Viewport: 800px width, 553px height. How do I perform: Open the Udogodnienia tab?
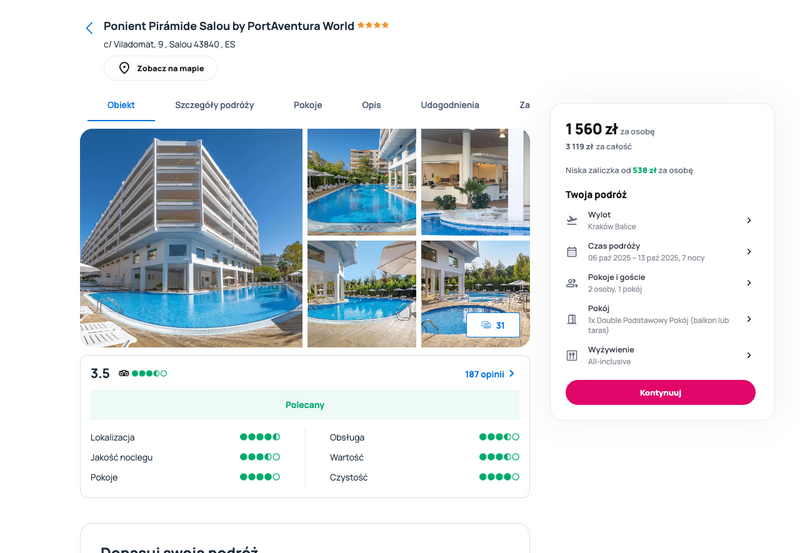(x=449, y=105)
